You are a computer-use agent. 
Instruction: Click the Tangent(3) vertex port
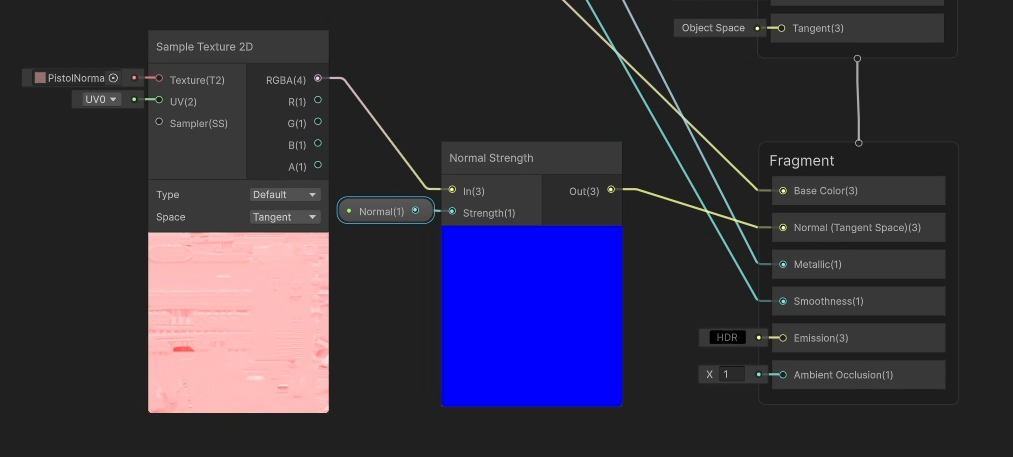782,28
